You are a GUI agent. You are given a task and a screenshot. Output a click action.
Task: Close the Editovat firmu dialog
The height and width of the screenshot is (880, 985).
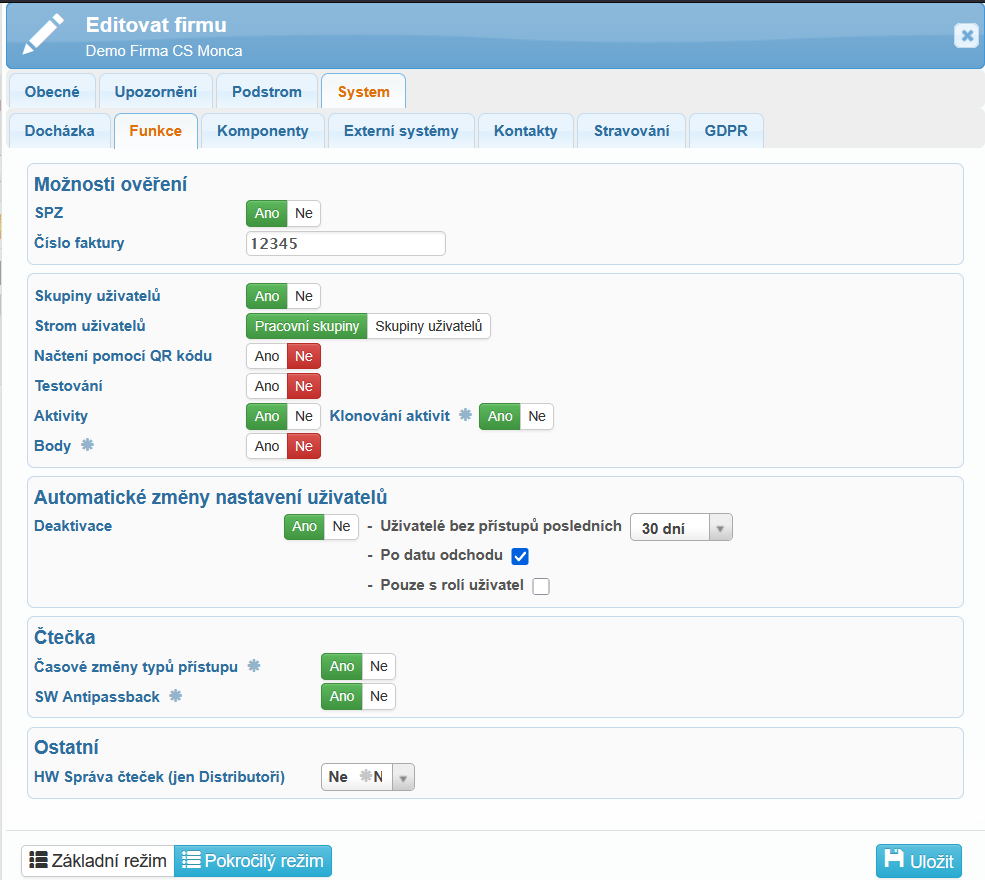965,35
